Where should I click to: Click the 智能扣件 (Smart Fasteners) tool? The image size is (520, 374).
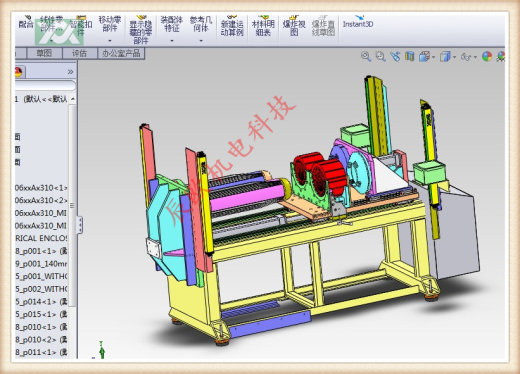[80, 25]
